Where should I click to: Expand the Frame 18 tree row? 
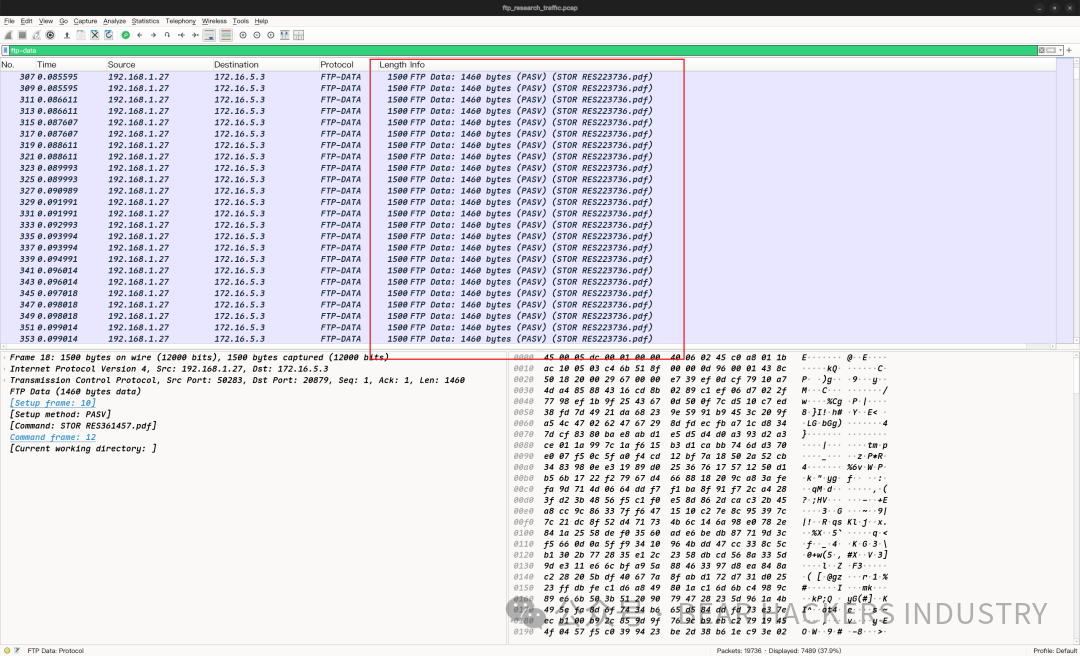6,358
